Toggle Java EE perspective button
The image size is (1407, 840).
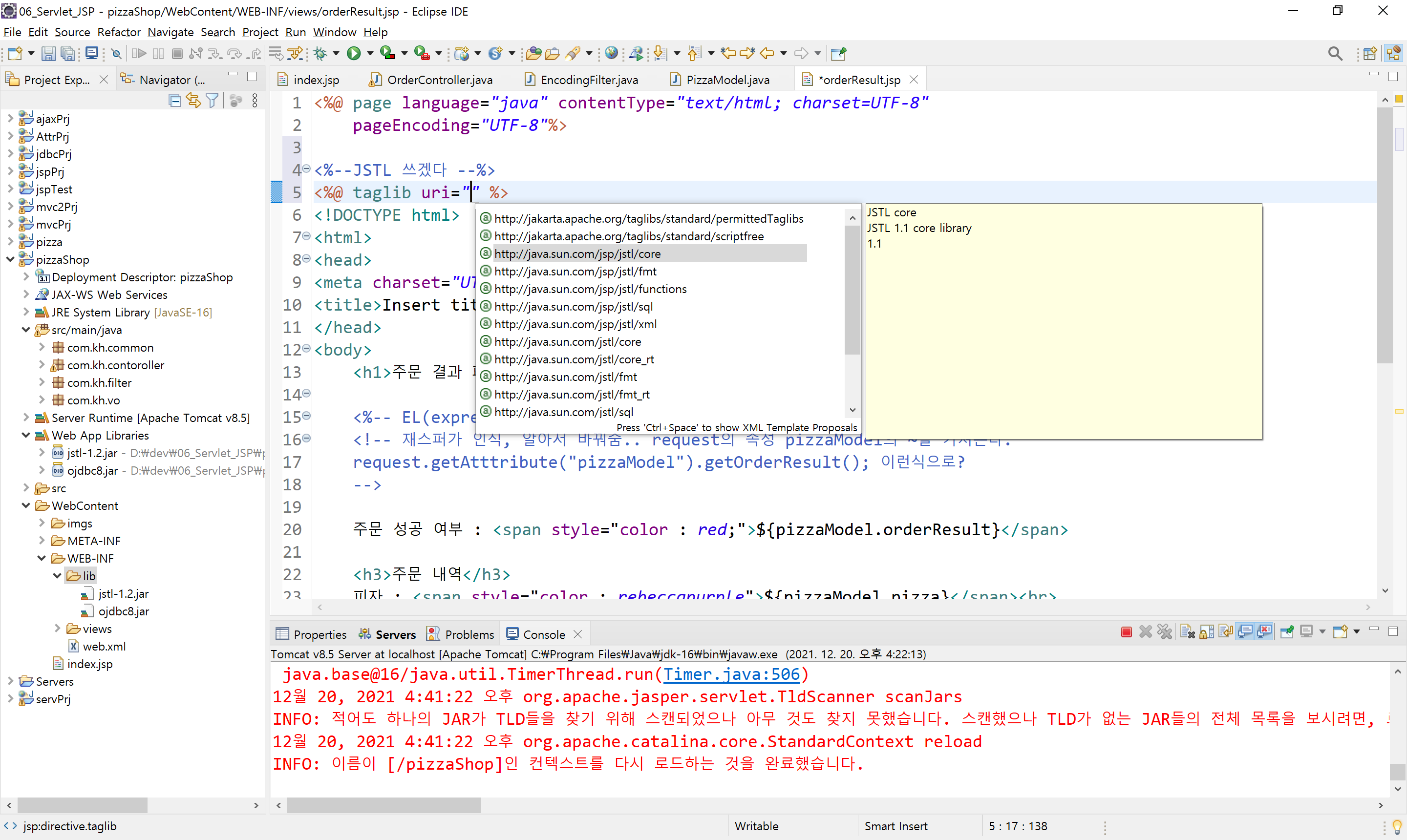(x=1393, y=53)
